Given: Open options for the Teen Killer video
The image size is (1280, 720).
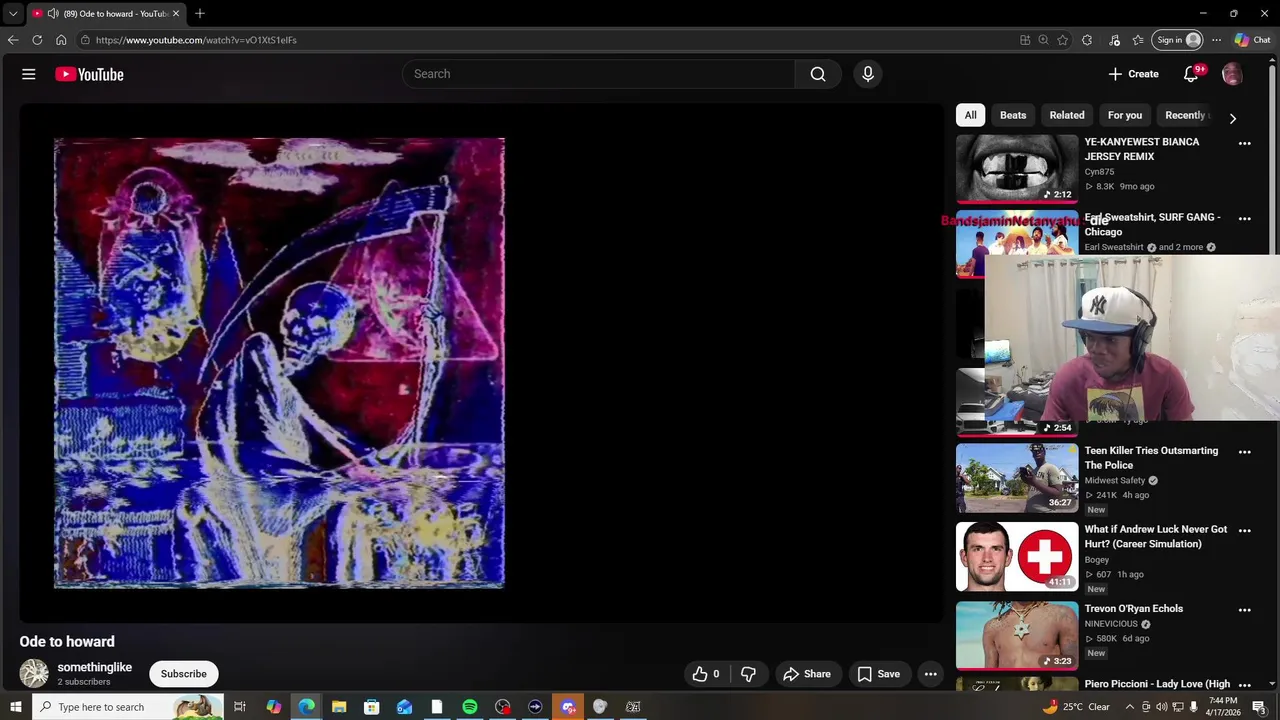Looking at the screenshot, I should pyautogui.click(x=1245, y=453).
